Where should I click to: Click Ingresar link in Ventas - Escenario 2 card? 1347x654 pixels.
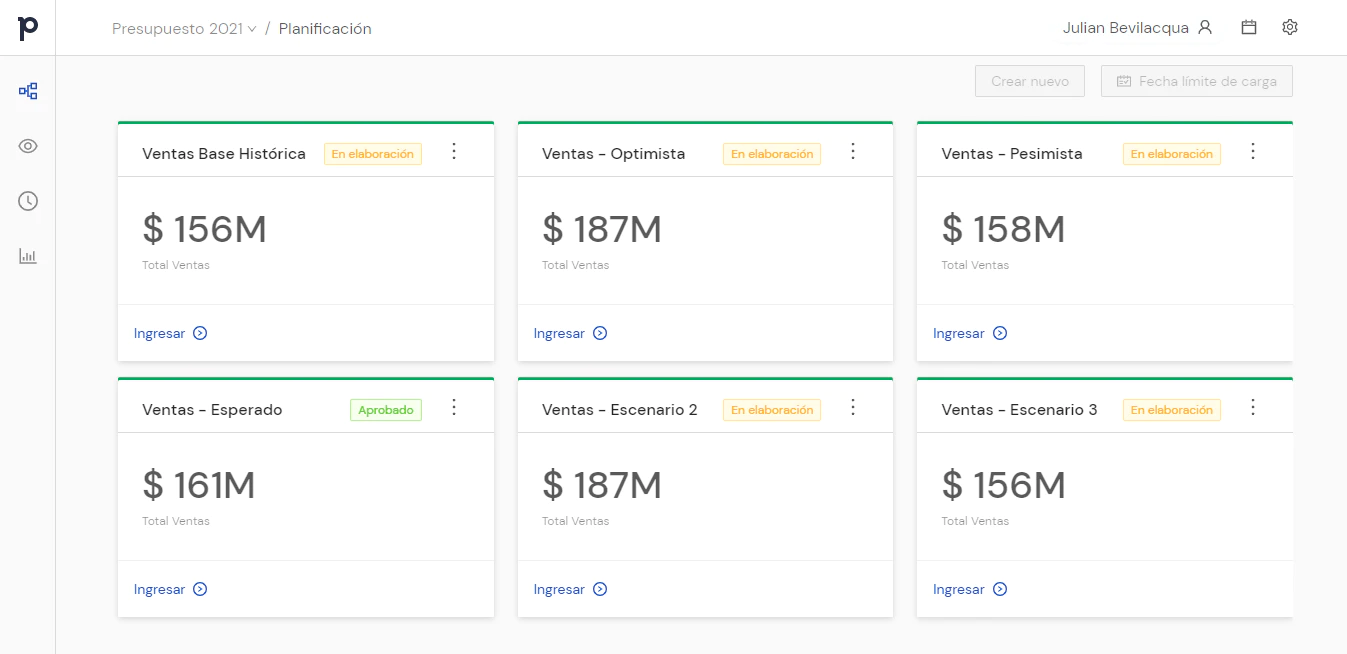[x=559, y=589]
